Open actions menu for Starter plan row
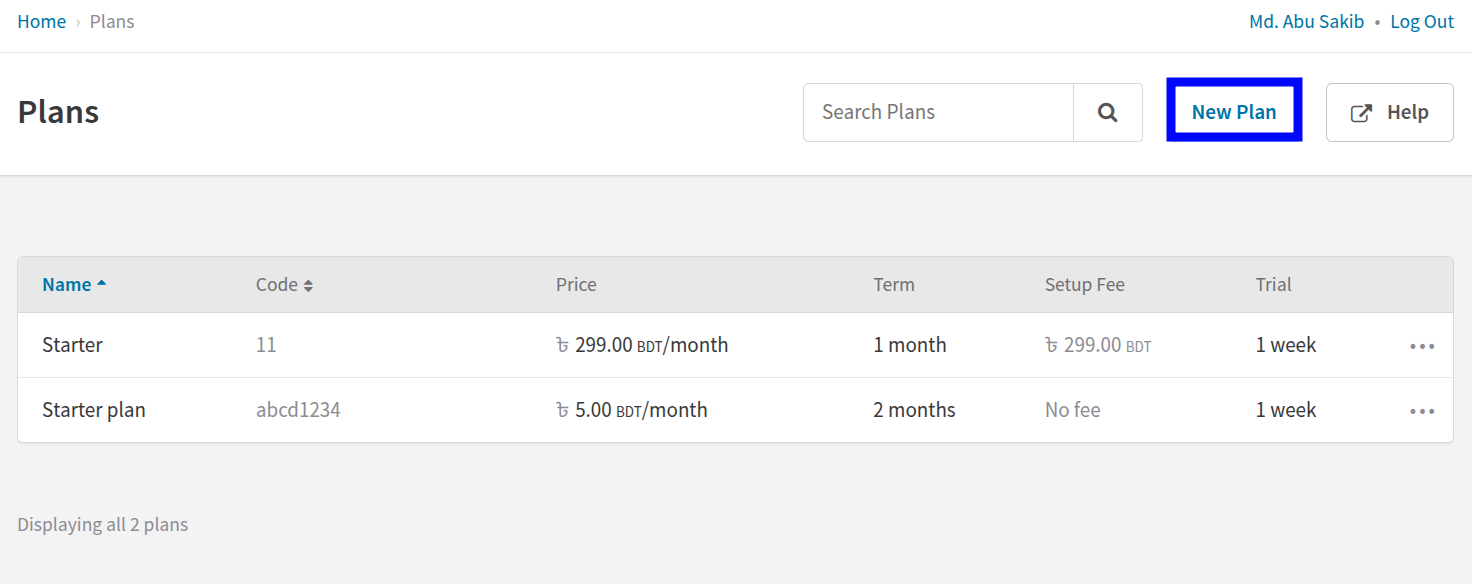Image resolution: width=1472 pixels, height=584 pixels. pyautogui.click(x=1421, y=411)
